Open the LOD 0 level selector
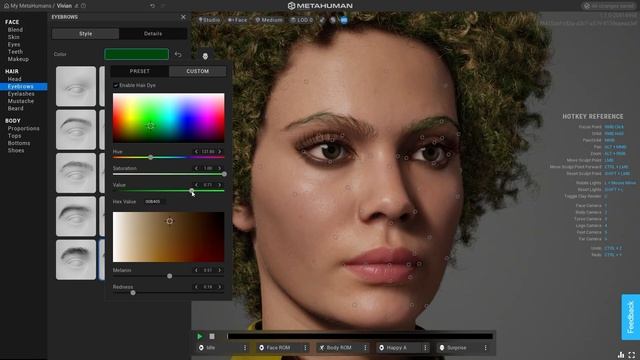Viewport: 640px width, 360px height. (x=302, y=20)
